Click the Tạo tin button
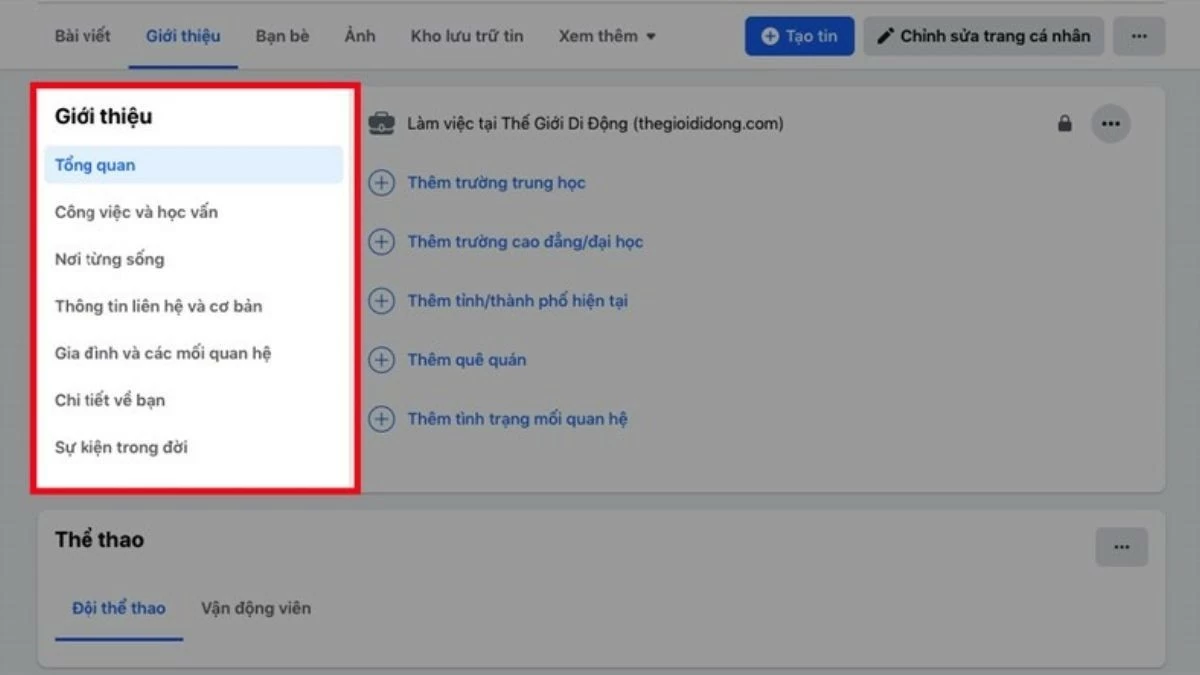This screenshot has width=1200, height=675. 799,35
